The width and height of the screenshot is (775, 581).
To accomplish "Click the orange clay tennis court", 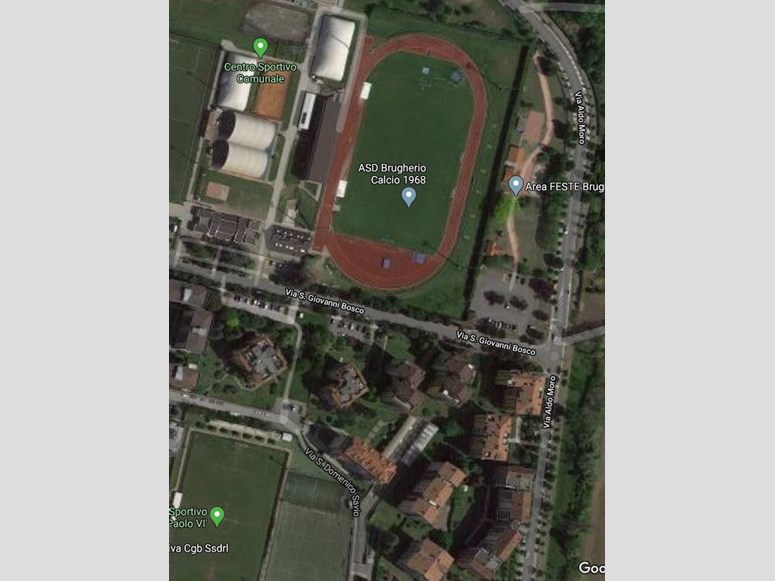I will pos(270,96).
